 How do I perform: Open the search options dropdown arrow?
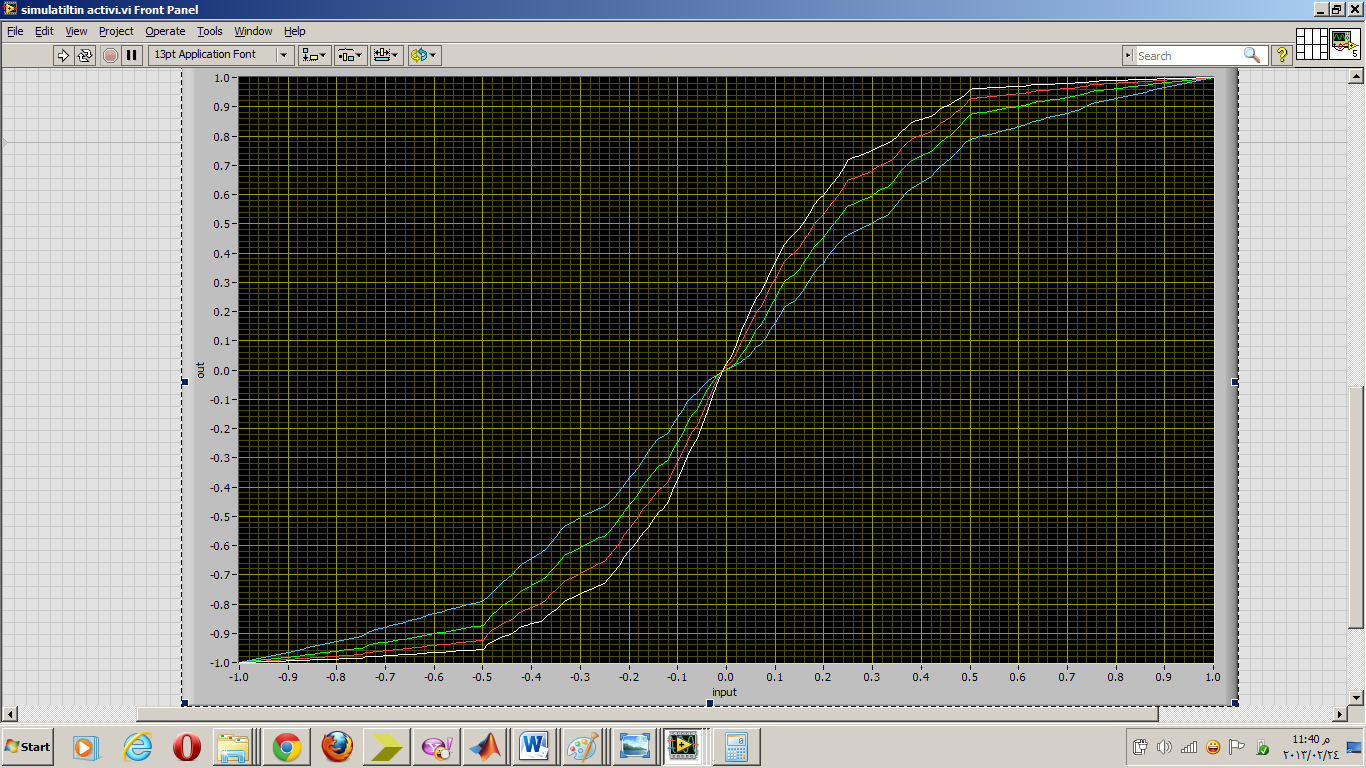(1128, 56)
